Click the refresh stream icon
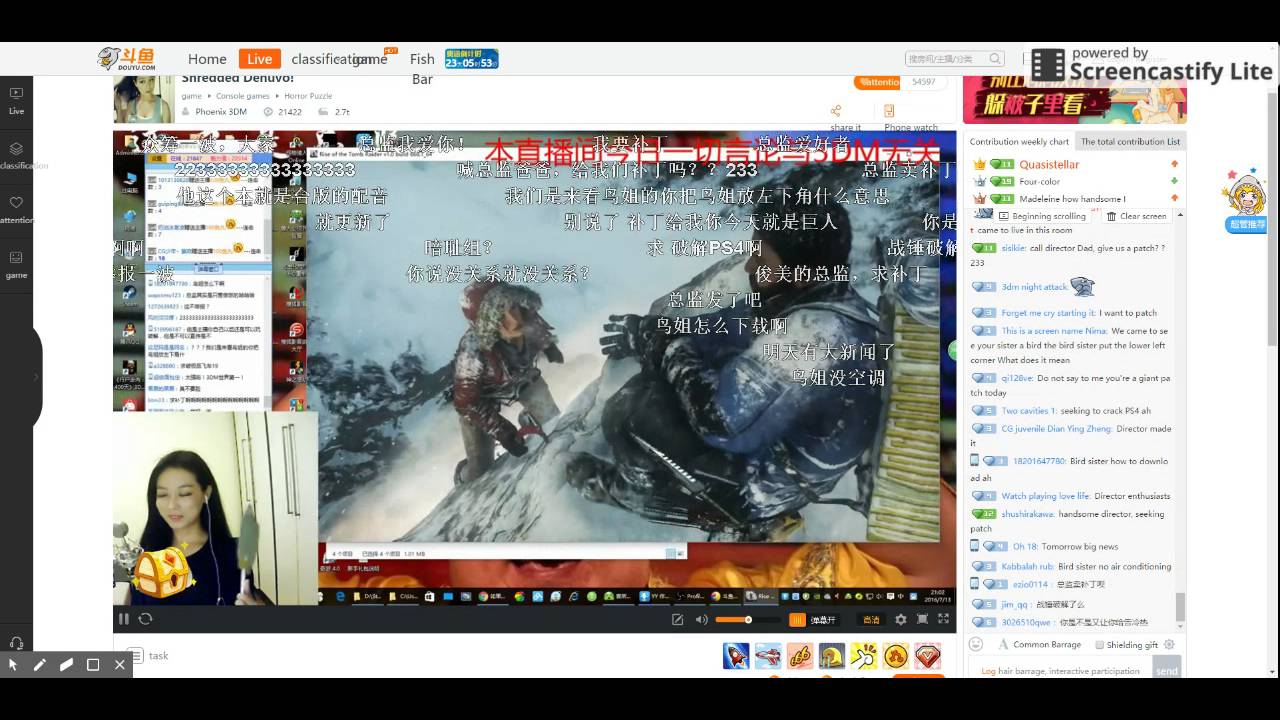Image resolution: width=1280 pixels, height=720 pixels. click(145, 619)
